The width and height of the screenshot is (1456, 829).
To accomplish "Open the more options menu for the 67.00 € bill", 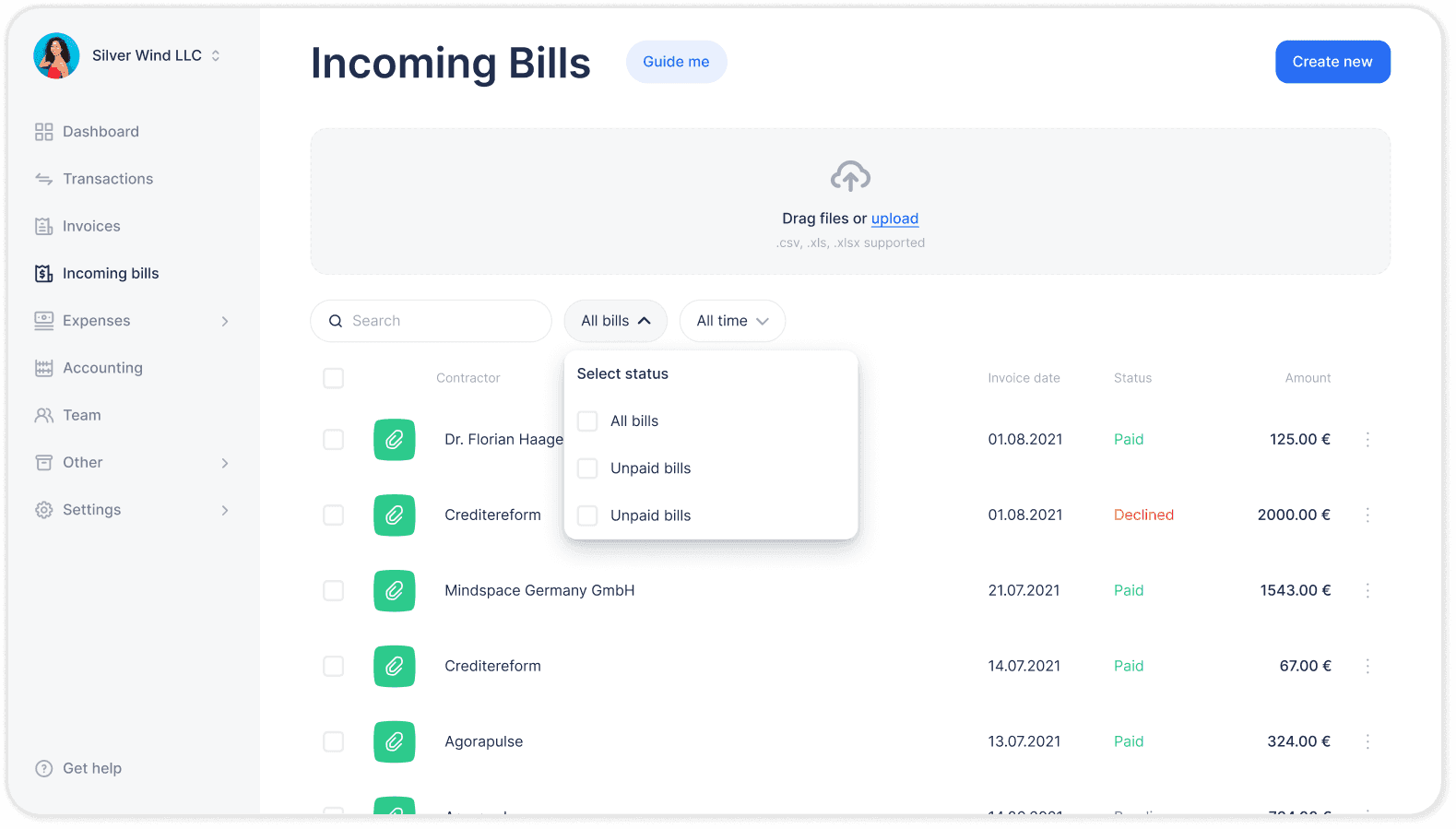I will point(1367,667).
